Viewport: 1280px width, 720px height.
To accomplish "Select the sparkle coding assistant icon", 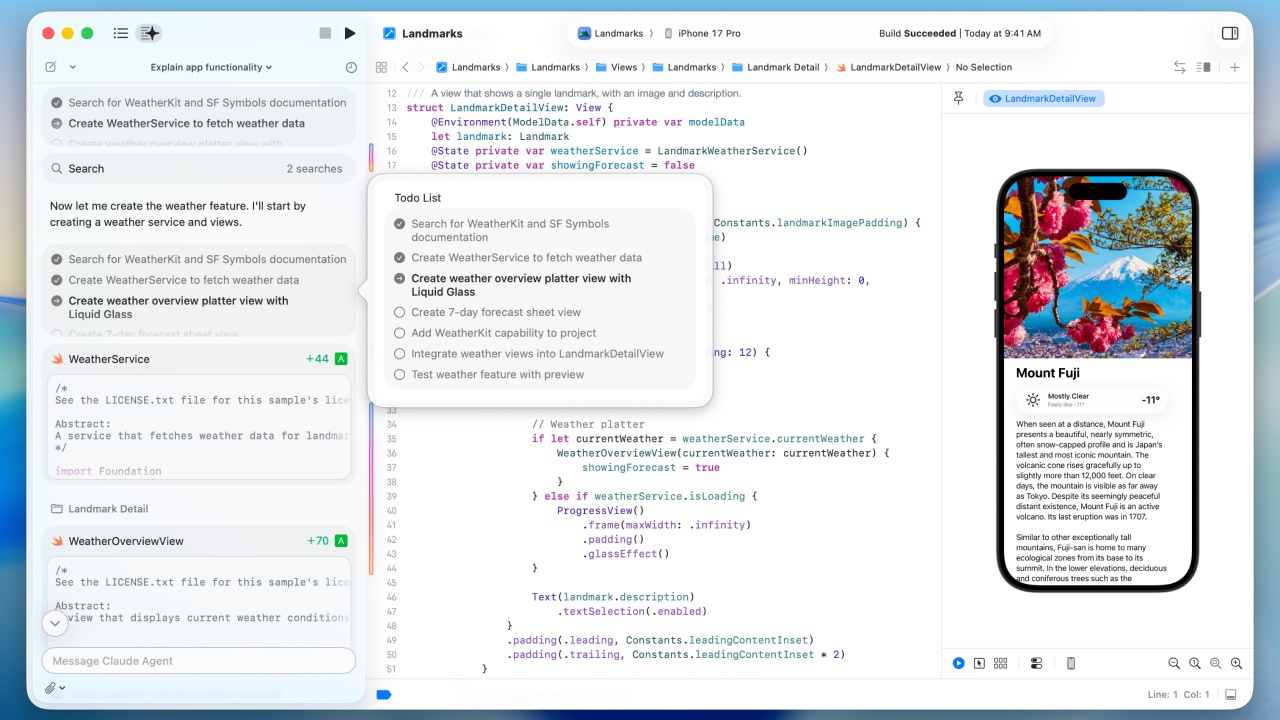I will click(x=150, y=33).
